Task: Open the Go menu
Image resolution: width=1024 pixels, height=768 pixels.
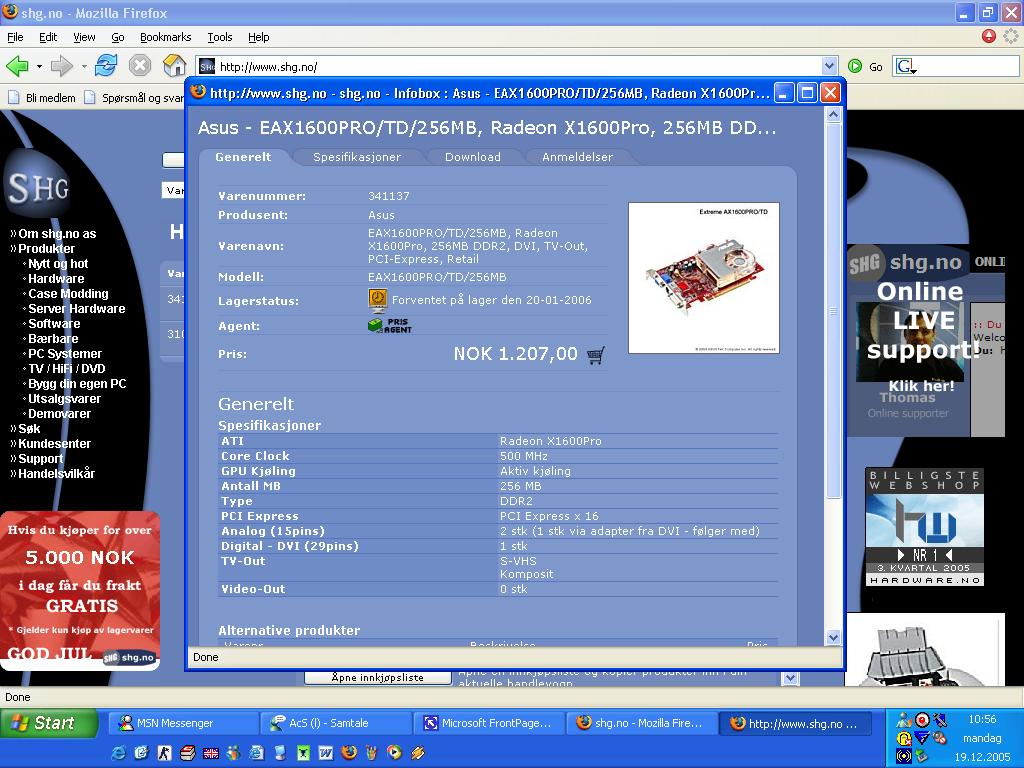Action: point(118,37)
